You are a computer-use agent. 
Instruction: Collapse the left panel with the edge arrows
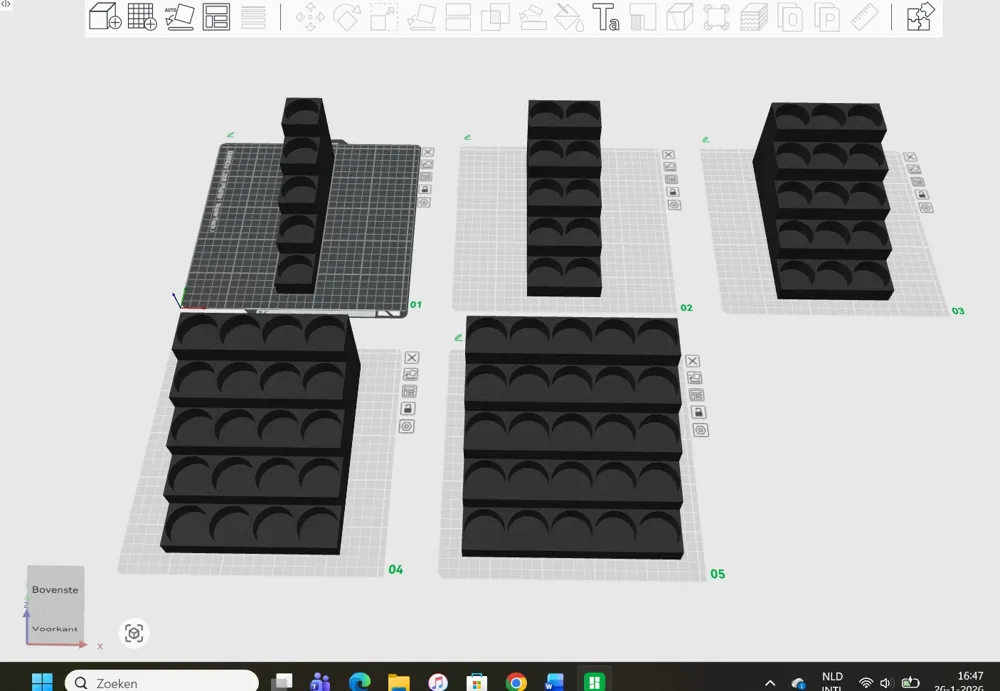7,6
